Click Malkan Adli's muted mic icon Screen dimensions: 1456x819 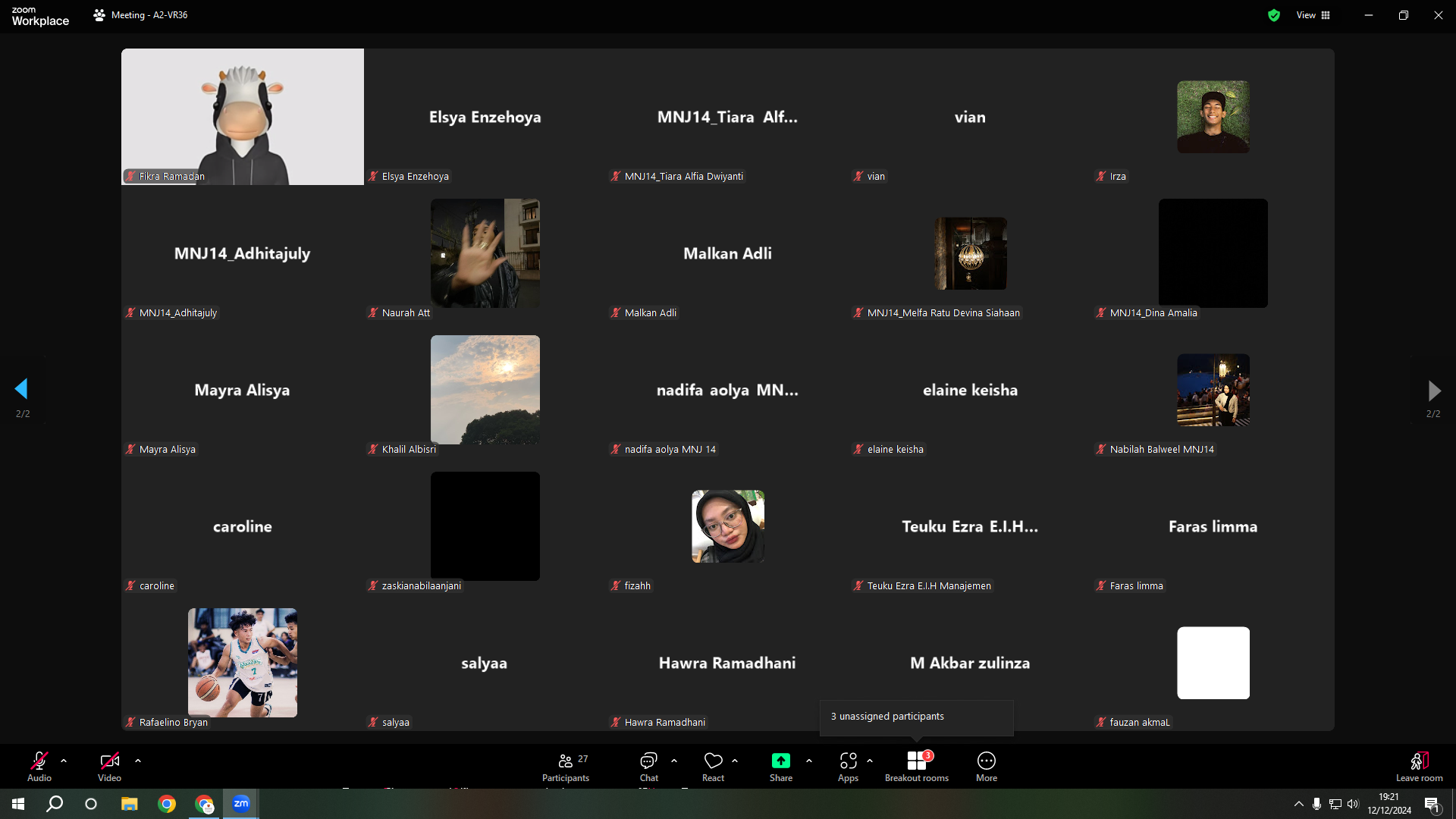click(616, 312)
